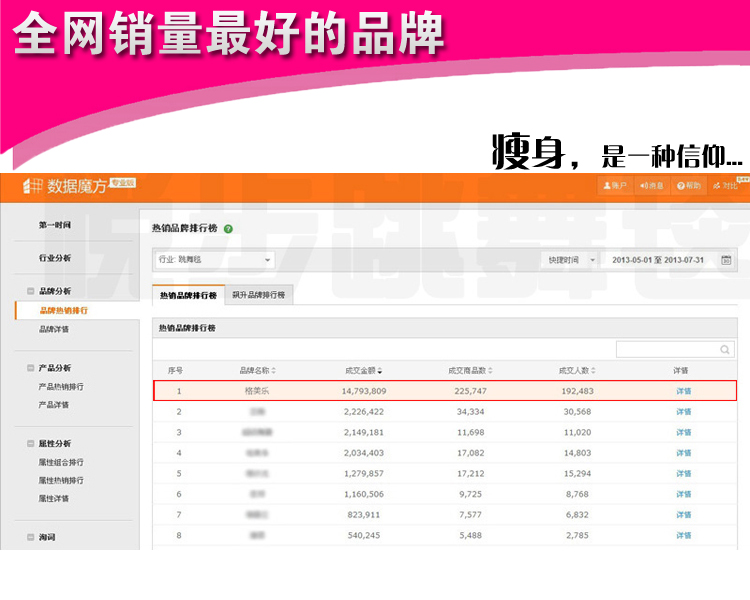Expand the 淘词 sidebar section
This screenshot has width=750, height=600.
(x=31, y=537)
